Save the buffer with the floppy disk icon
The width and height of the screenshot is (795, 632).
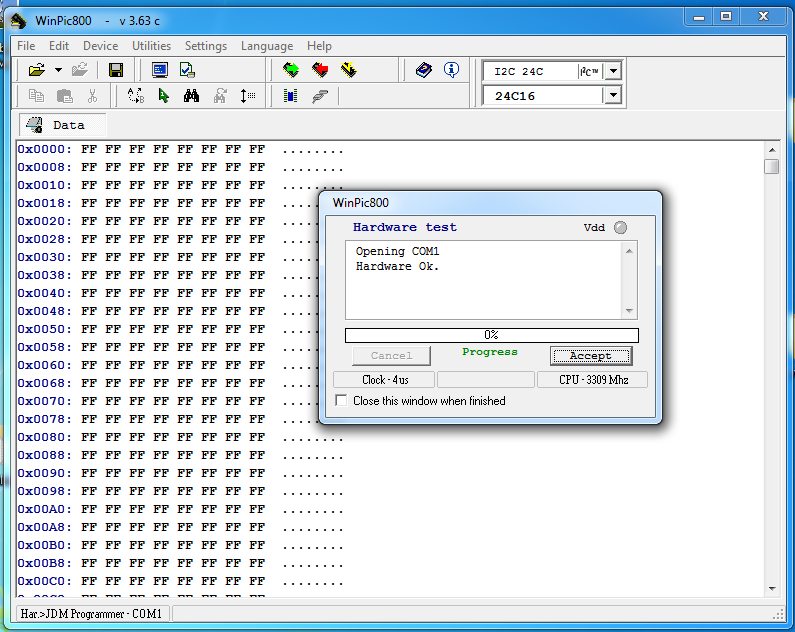pos(116,70)
